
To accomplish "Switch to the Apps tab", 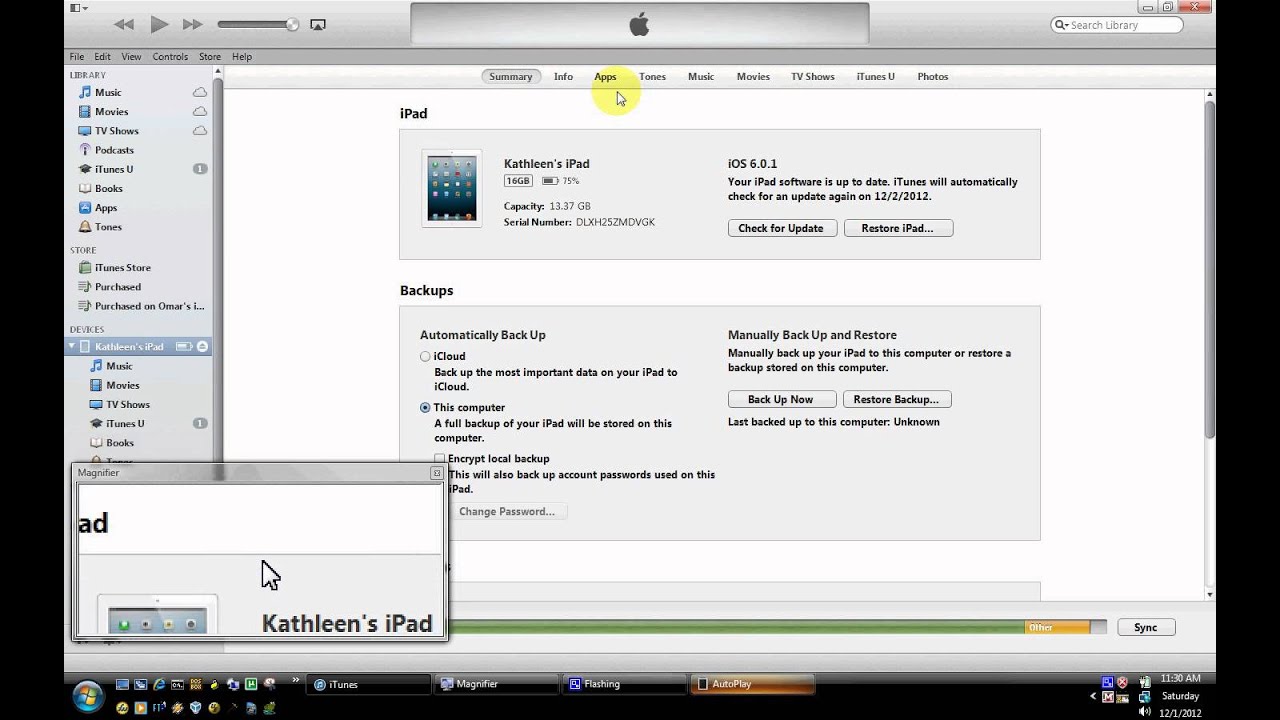I will click(x=605, y=77).
